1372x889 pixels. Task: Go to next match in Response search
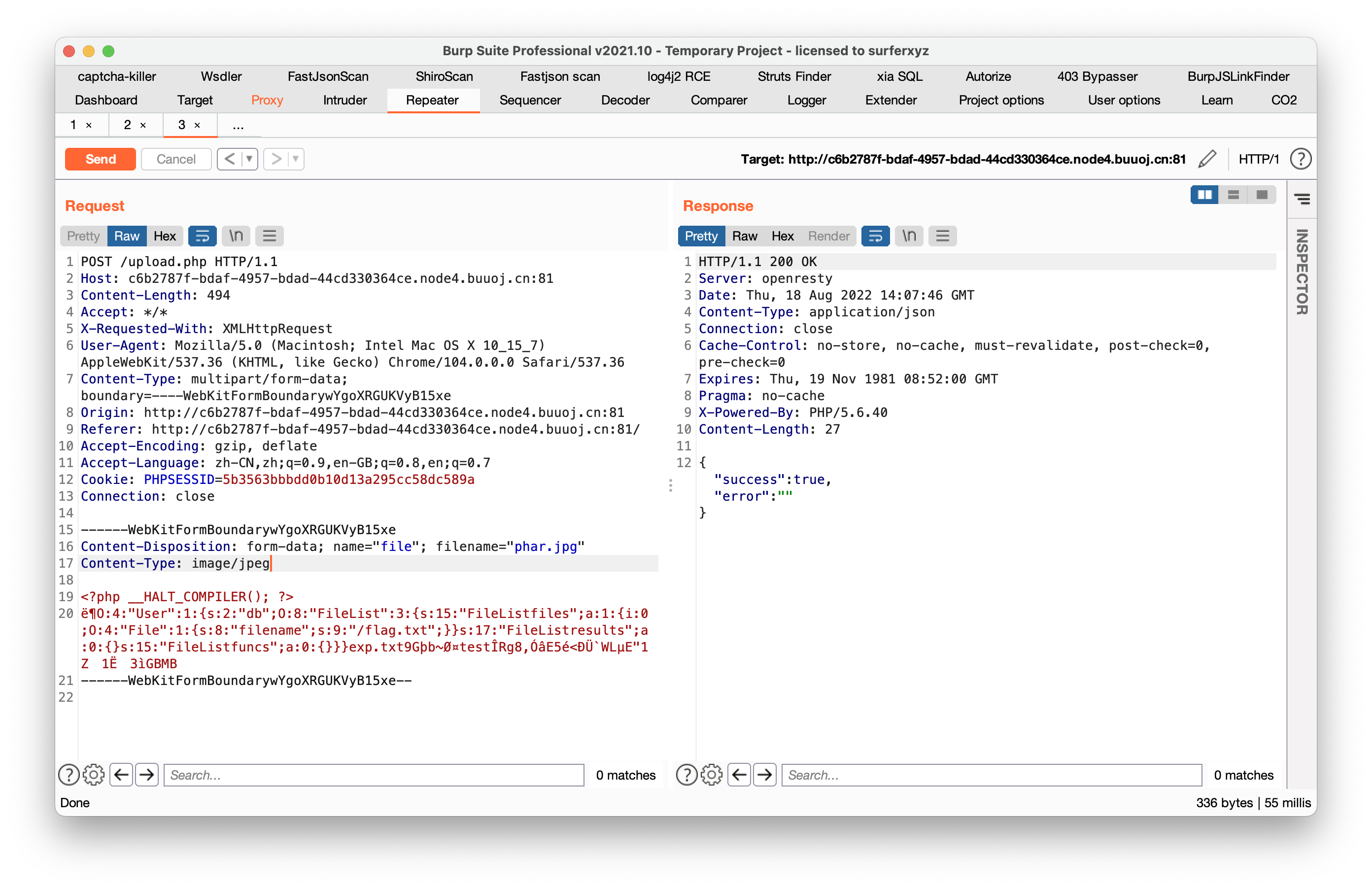pos(764,775)
